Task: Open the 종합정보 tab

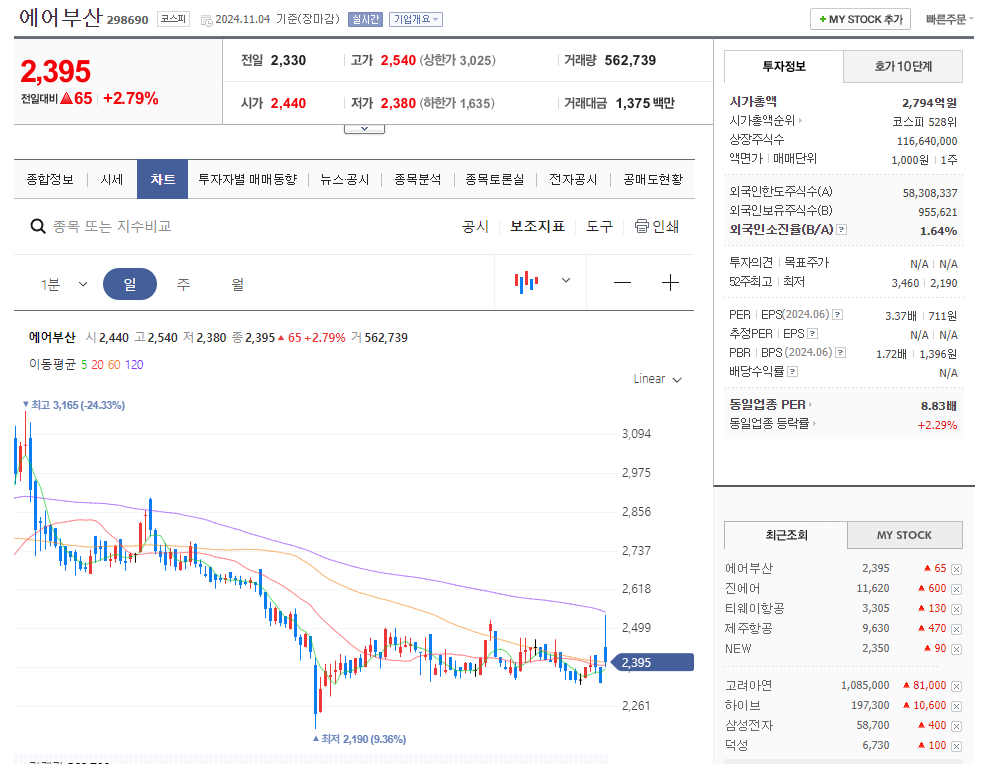Action: [x=50, y=180]
